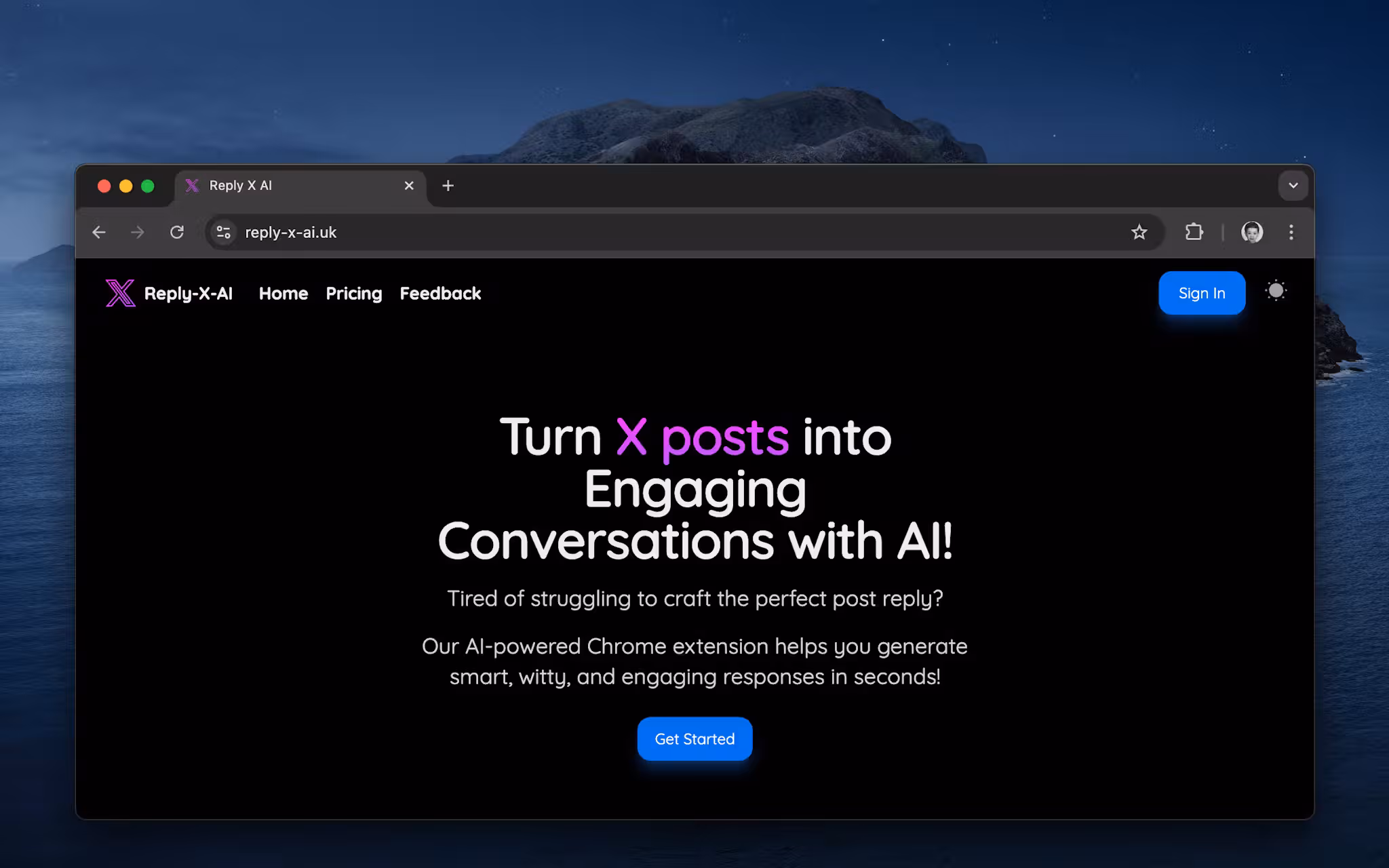View site information icon in address bar
The image size is (1389, 868).
(x=223, y=233)
